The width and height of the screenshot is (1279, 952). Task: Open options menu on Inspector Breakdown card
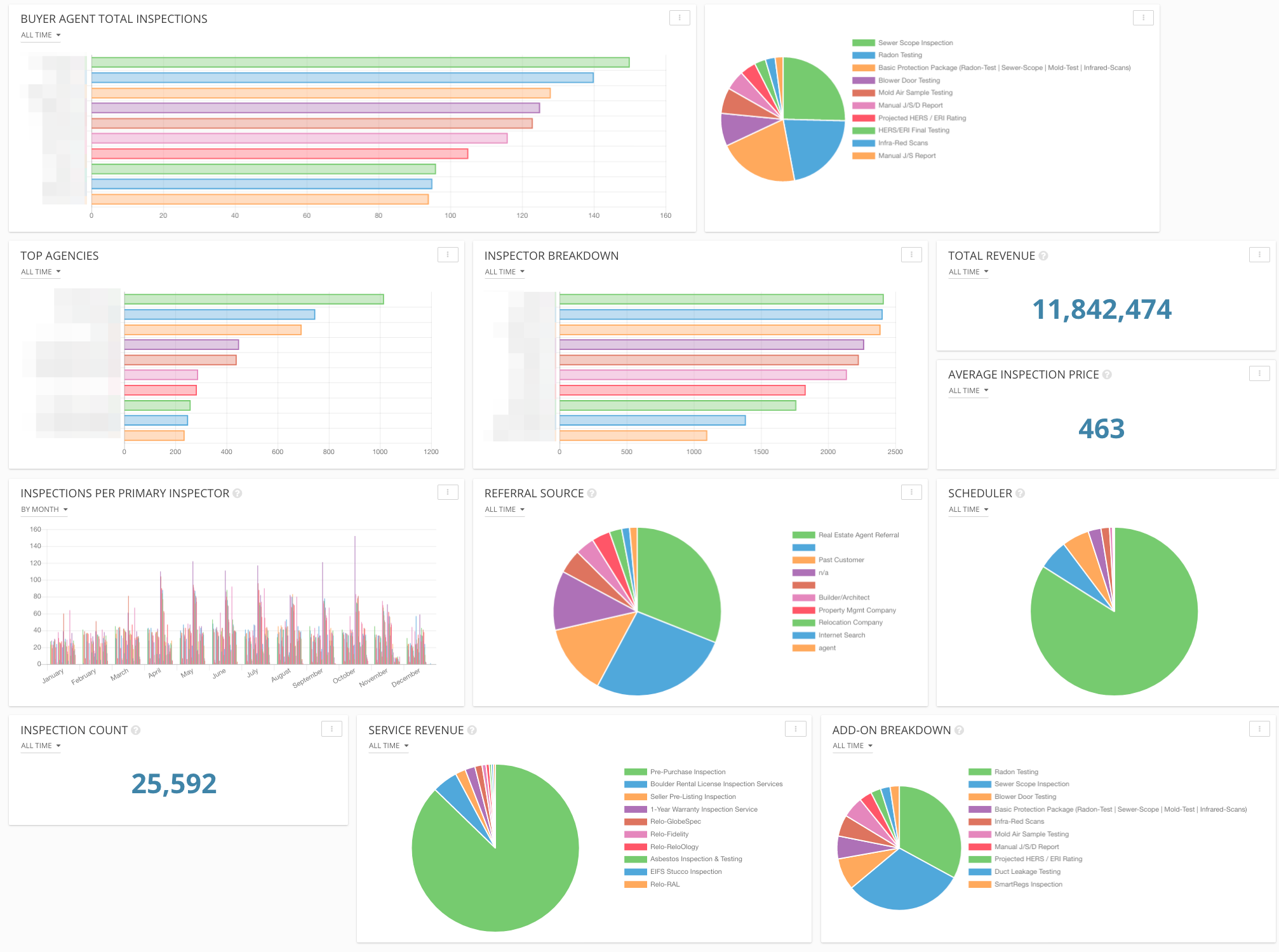[911, 255]
